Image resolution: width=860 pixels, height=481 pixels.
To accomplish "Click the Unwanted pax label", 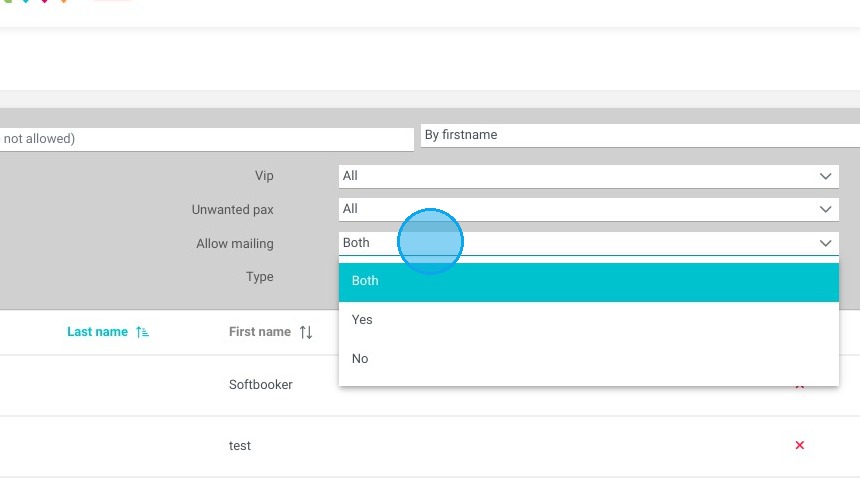I will coord(233,210).
